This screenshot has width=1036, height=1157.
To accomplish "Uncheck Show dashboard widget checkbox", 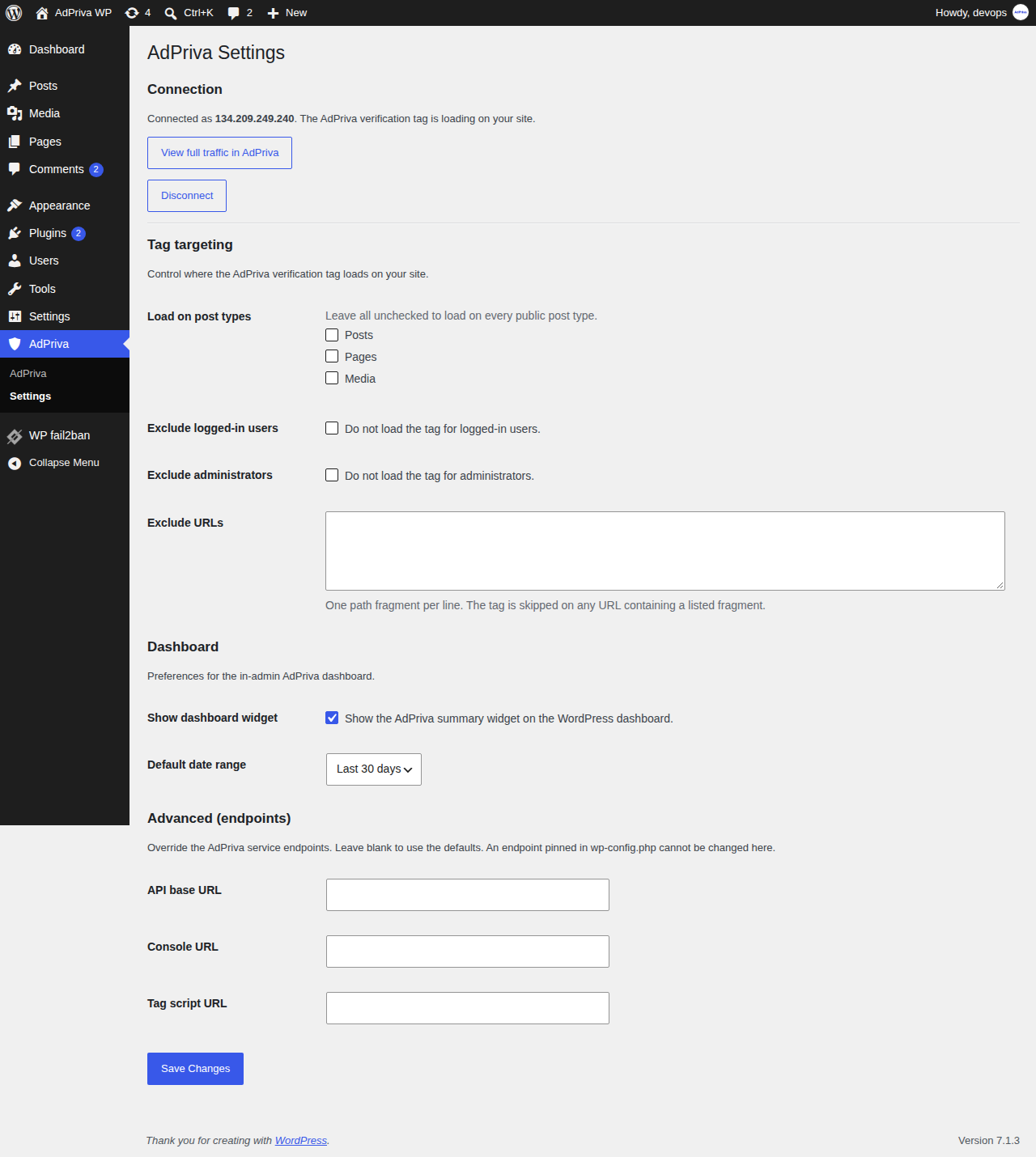I will coord(332,718).
